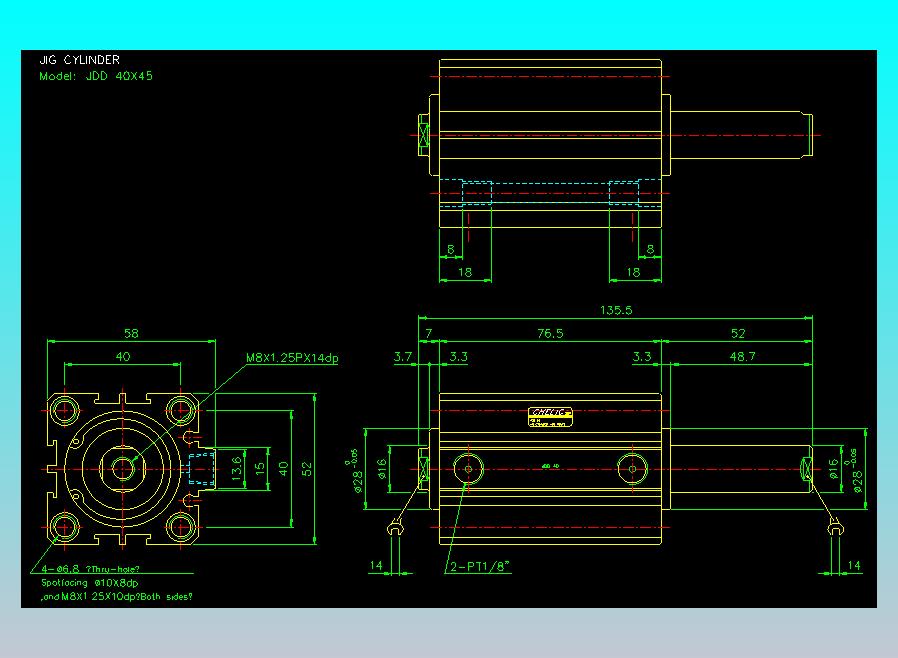This screenshot has width=898, height=658.
Task: Click the left 18 dimension in top view
Action: click(x=465, y=272)
